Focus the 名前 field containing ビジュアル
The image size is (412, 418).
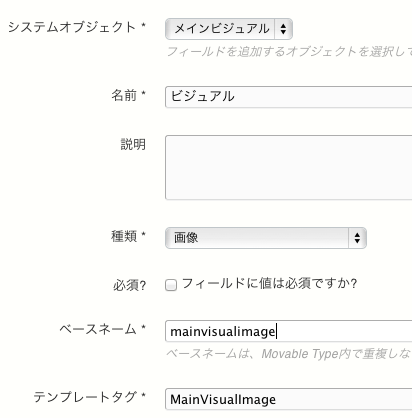click(289, 97)
